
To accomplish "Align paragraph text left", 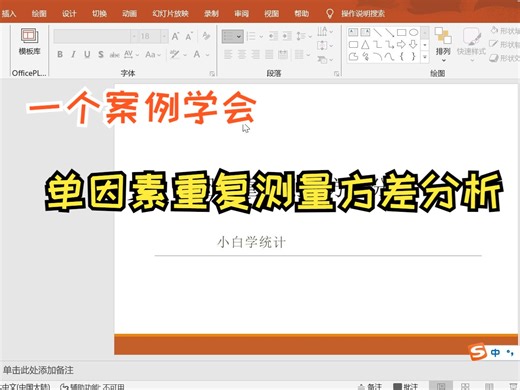I will (x=228, y=55).
